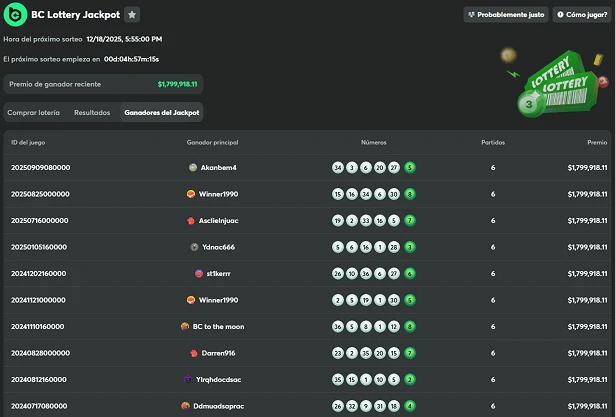616x417 pixels.
Task: Click the Ylrqhdocdsac winner name
Action: (217, 379)
